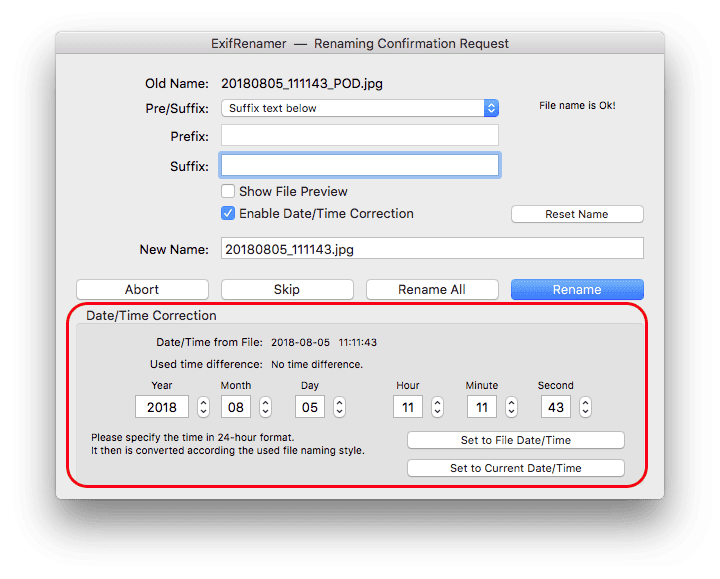Viewport: 720px width, 579px height.
Task: Click the 'Date/Time from File:' label
Action: coord(209,343)
